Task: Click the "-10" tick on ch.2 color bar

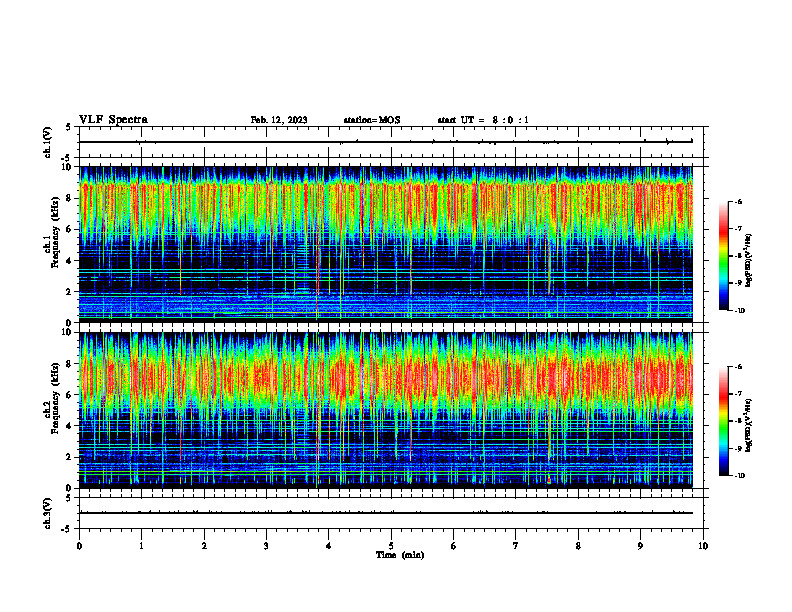Action: tap(740, 476)
